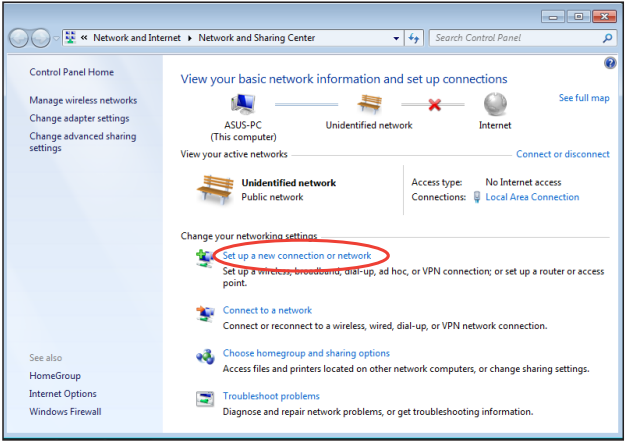Screen dimensions: 626x445
Task: Click the Search Control Panel field
Action: 523,38
